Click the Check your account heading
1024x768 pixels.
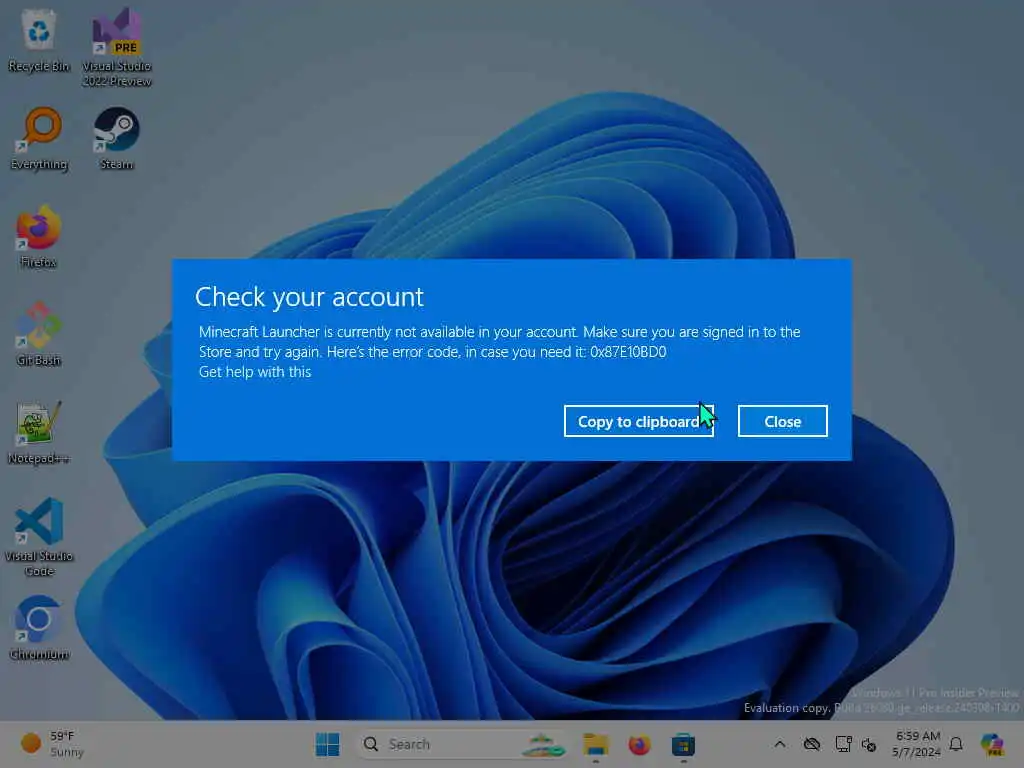point(309,297)
